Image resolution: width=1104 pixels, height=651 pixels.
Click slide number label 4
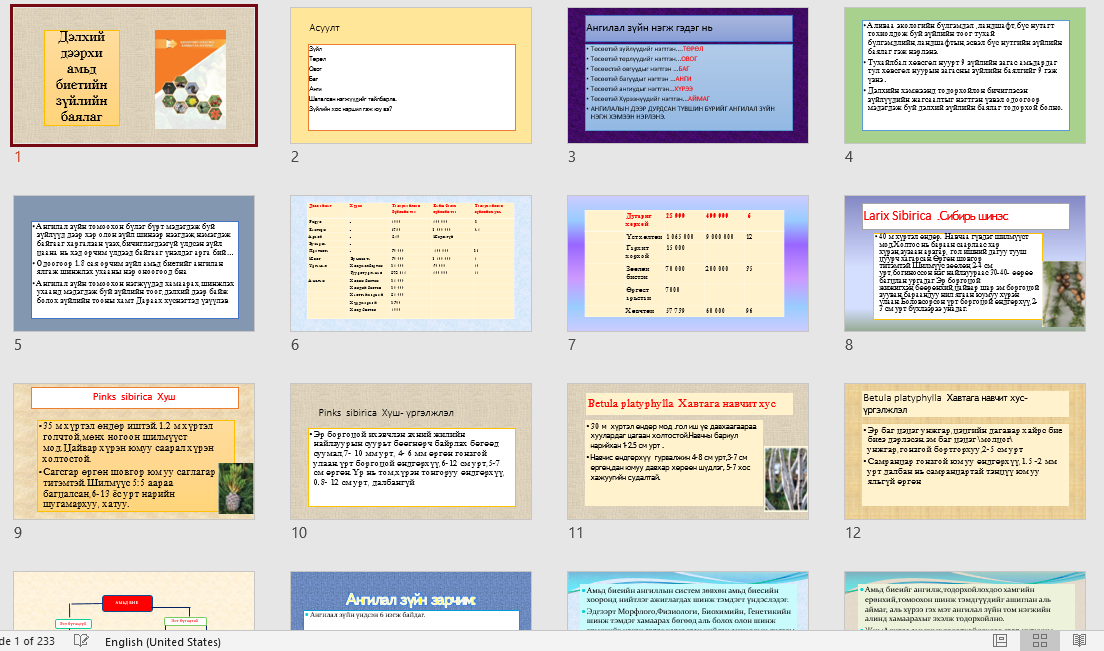coord(848,157)
